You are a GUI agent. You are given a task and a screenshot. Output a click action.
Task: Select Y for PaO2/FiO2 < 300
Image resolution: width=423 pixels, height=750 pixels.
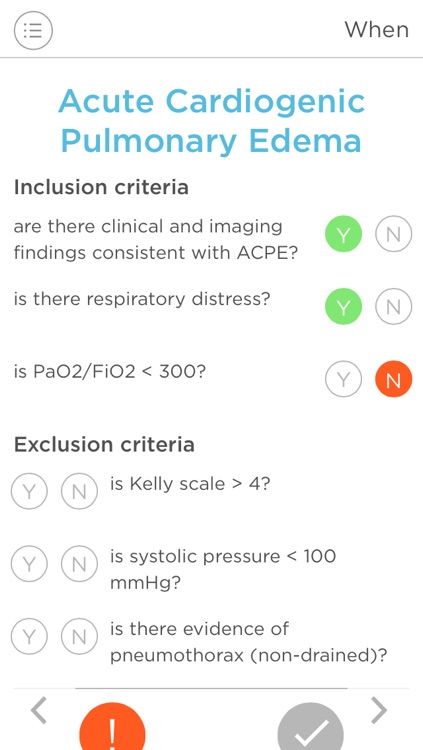[344, 379]
